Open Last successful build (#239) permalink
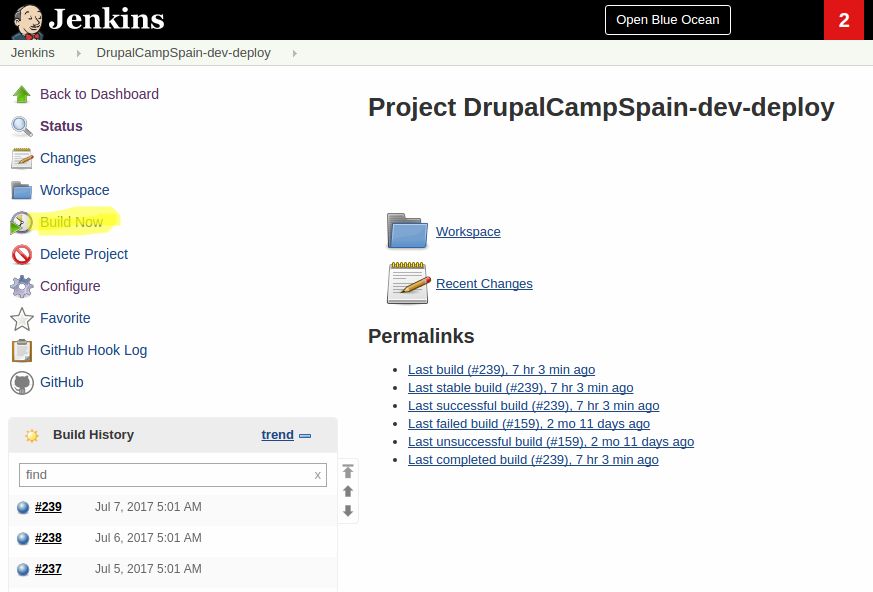Screen dimensions: 873x592 tap(533, 406)
